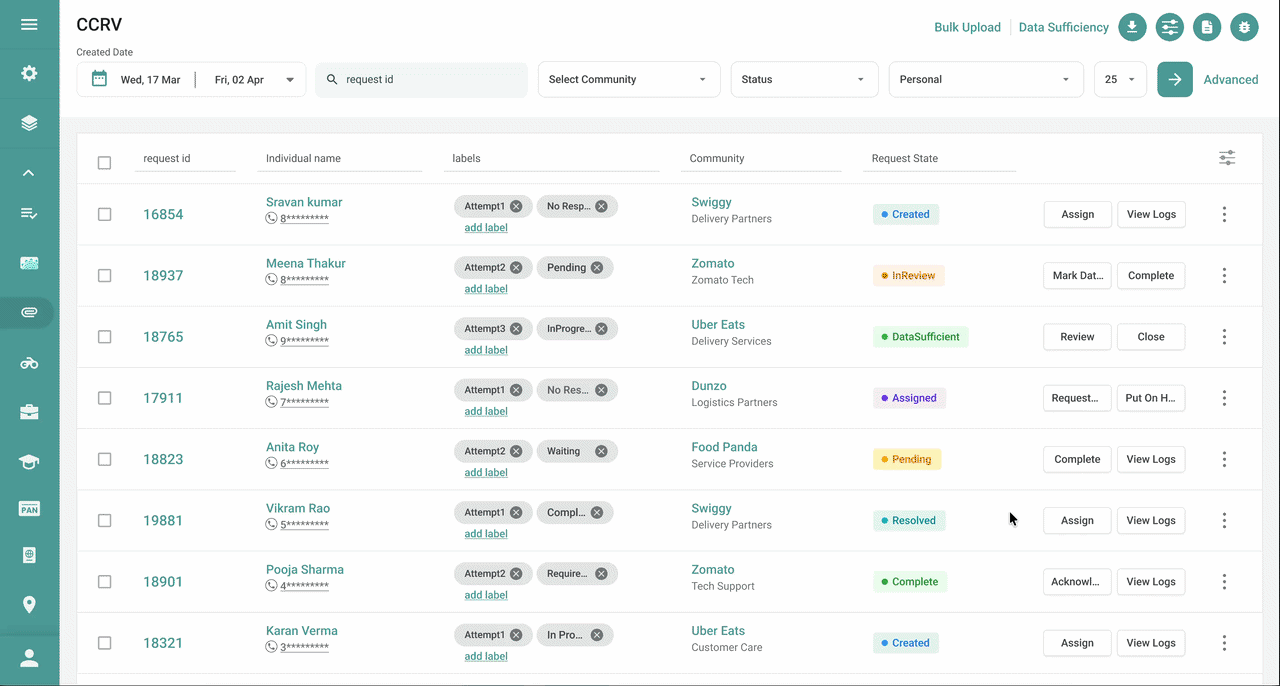
Task: Click the calendar icon in the date filter
Action: click(99, 79)
